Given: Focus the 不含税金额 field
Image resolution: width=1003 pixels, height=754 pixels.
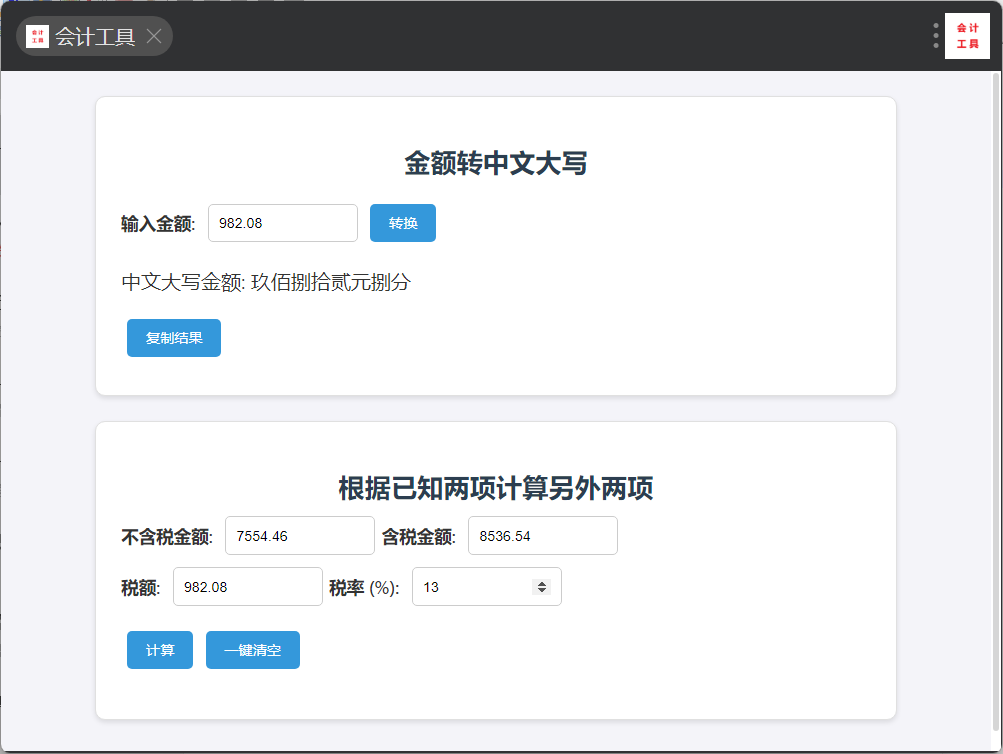Looking at the screenshot, I should [x=300, y=535].
